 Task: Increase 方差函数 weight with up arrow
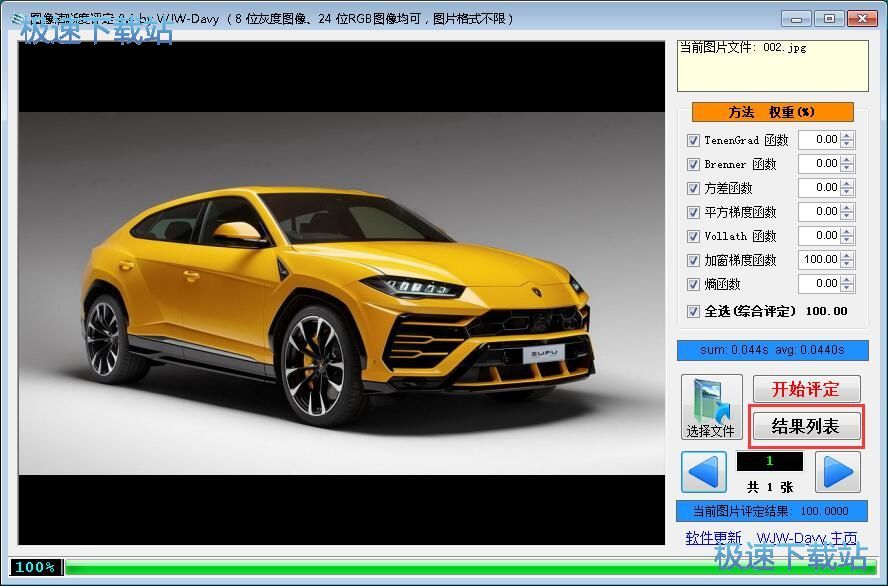[x=847, y=183]
